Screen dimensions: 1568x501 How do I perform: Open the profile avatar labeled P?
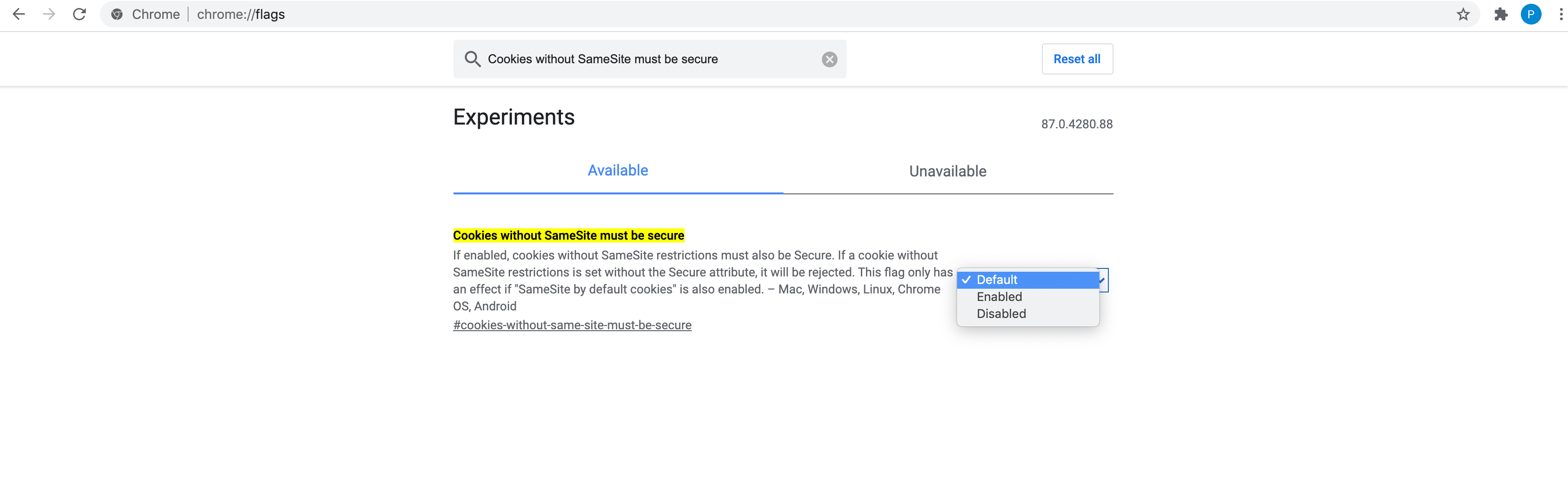[x=1530, y=14]
